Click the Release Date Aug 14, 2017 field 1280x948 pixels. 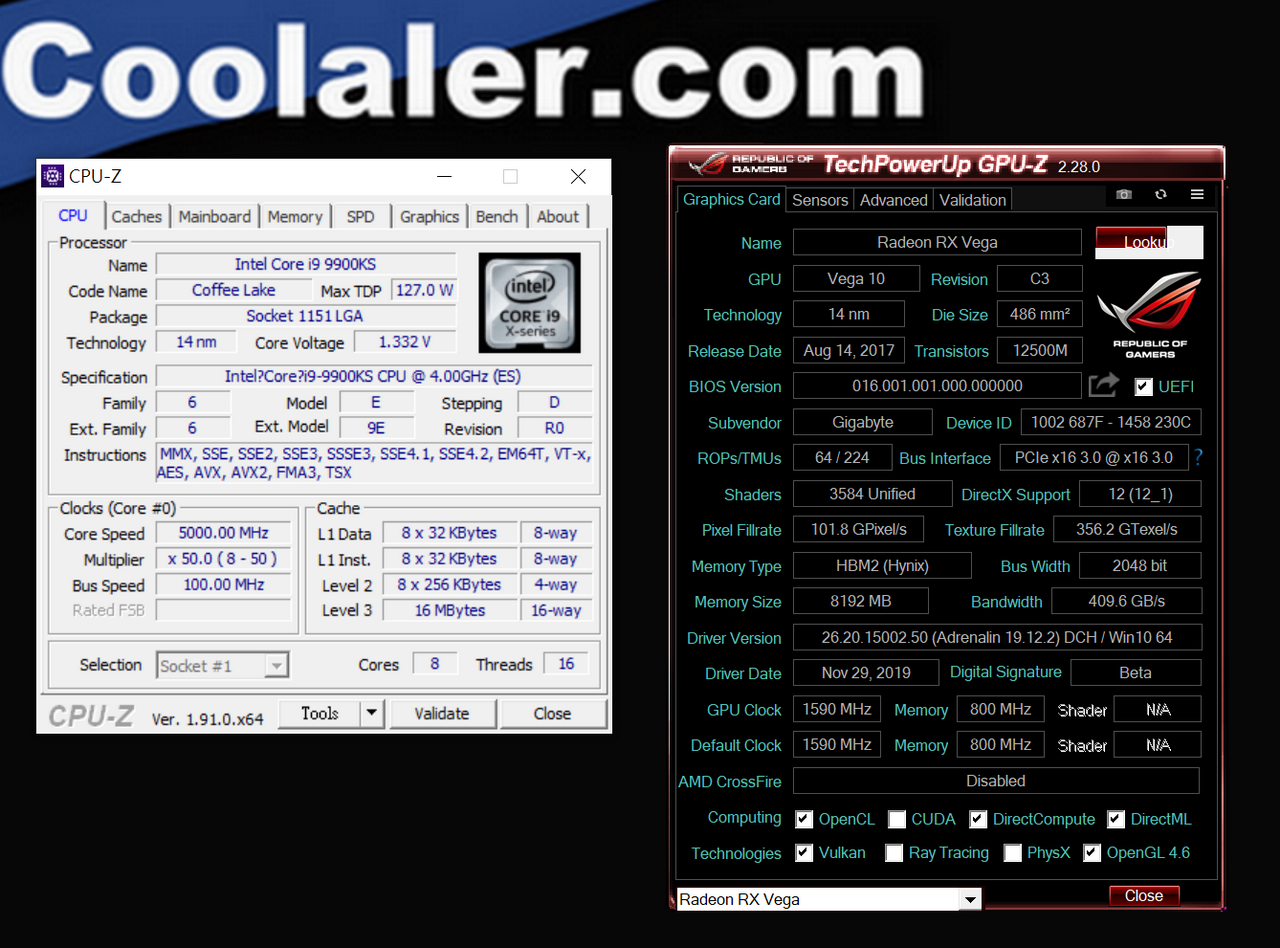[849, 350]
